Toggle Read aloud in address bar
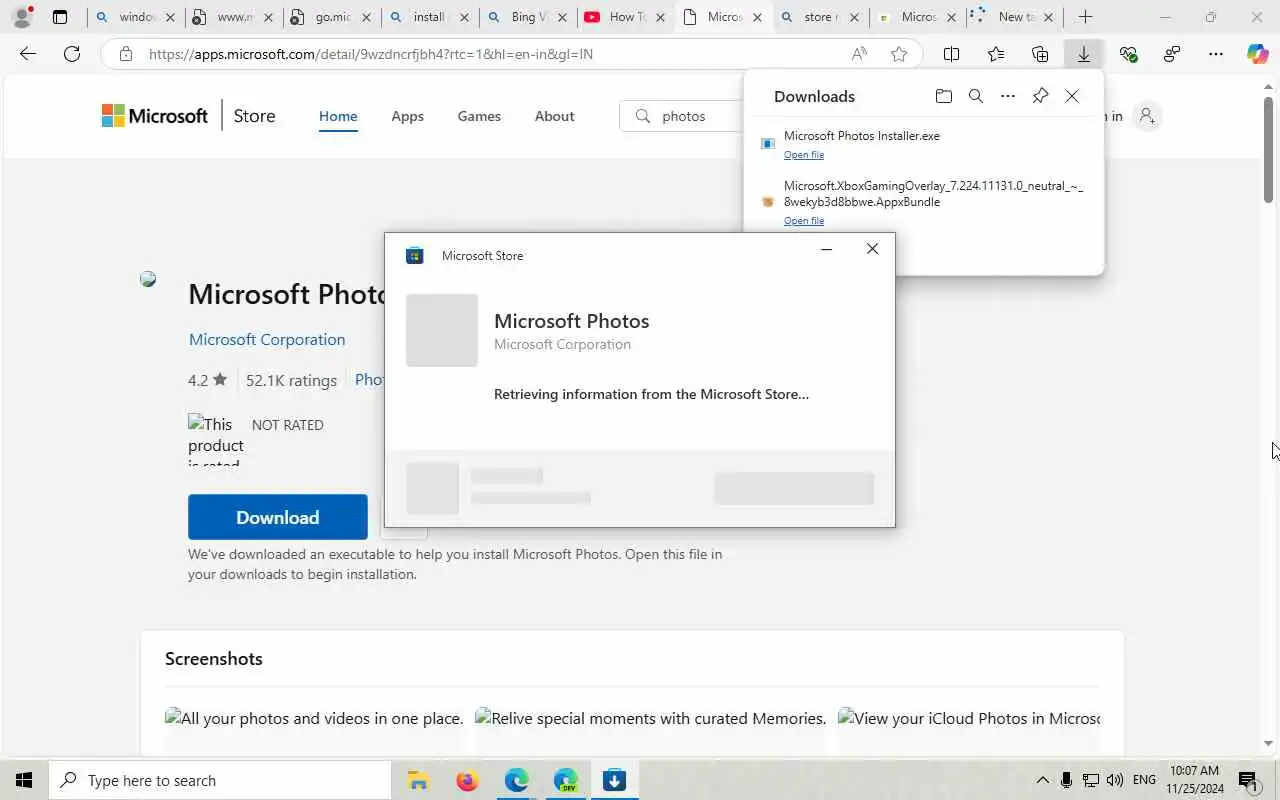Screen dimensions: 1280x800 pyautogui.click(x=859, y=54)
